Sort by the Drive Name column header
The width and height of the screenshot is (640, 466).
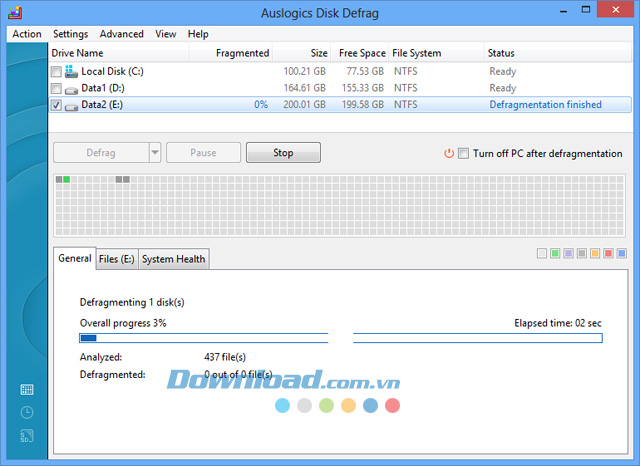pyautogui.click(x=118, y=53)
